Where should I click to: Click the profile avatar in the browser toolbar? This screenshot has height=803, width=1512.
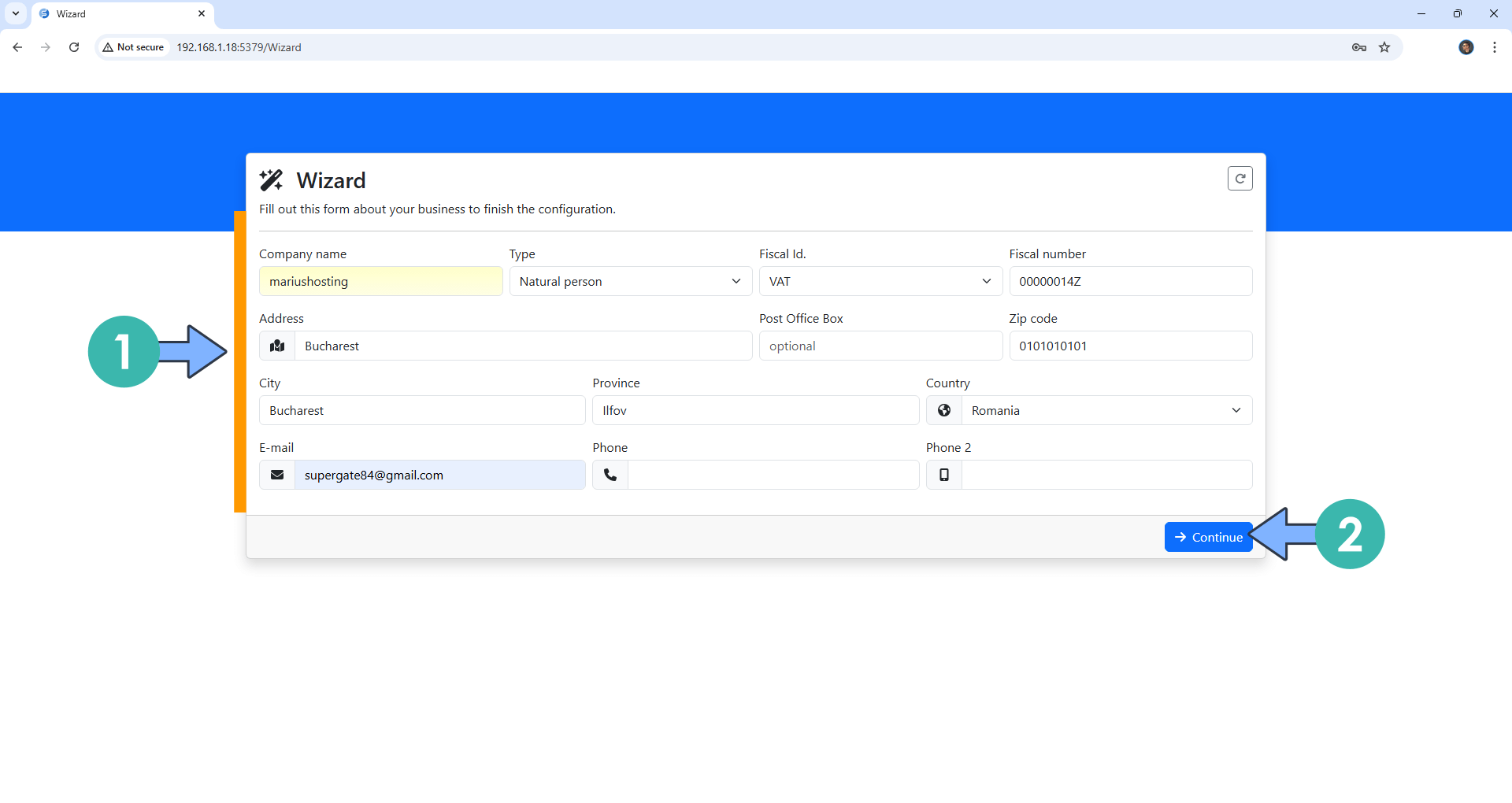(x=1466, y=47)
